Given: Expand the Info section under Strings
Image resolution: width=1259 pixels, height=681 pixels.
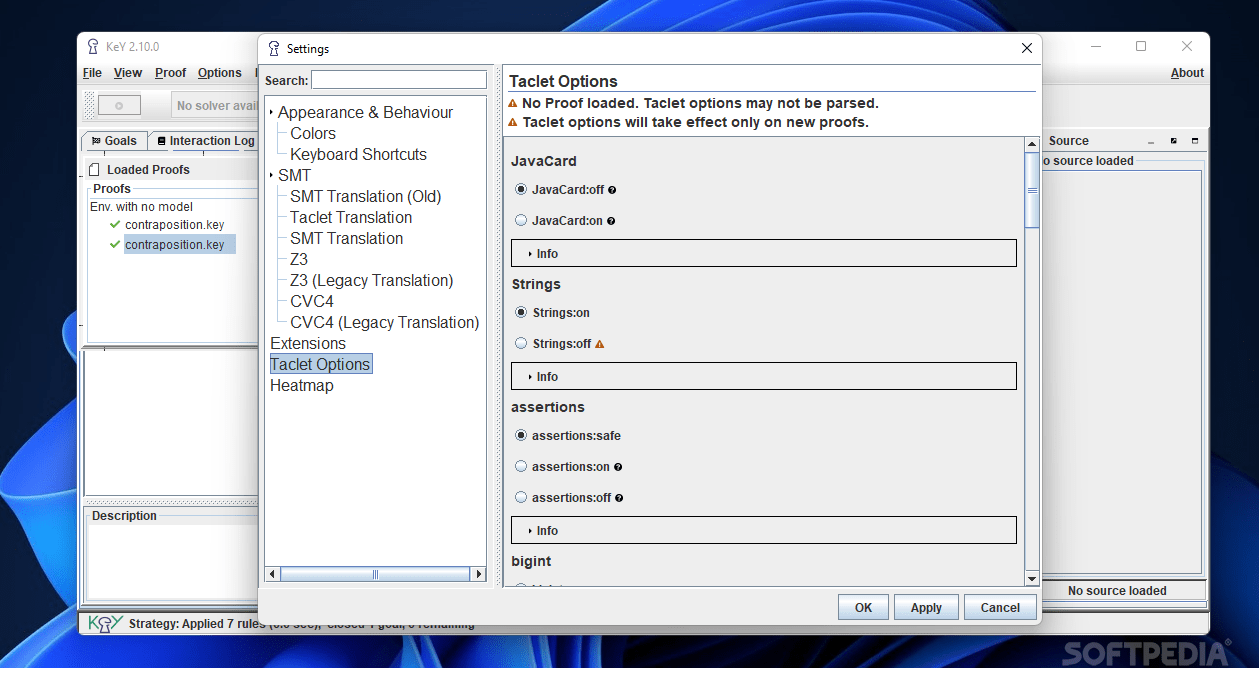Looking at the screenshot, I should [764, 376].
